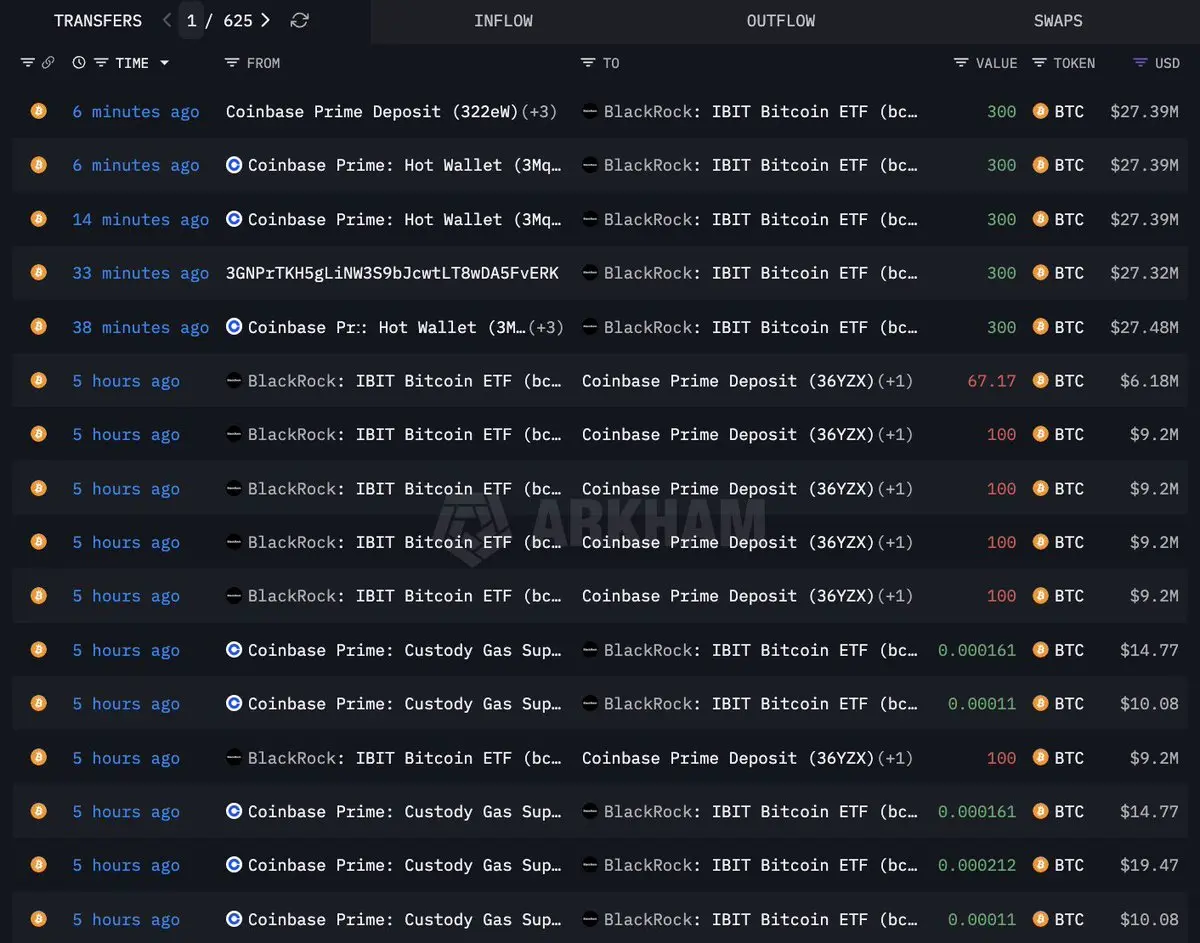Open BlackRock IBIT recipient in the 33 minutes ago row
The height and width of the screenshot is (943, 1200).
click(761, 273)
